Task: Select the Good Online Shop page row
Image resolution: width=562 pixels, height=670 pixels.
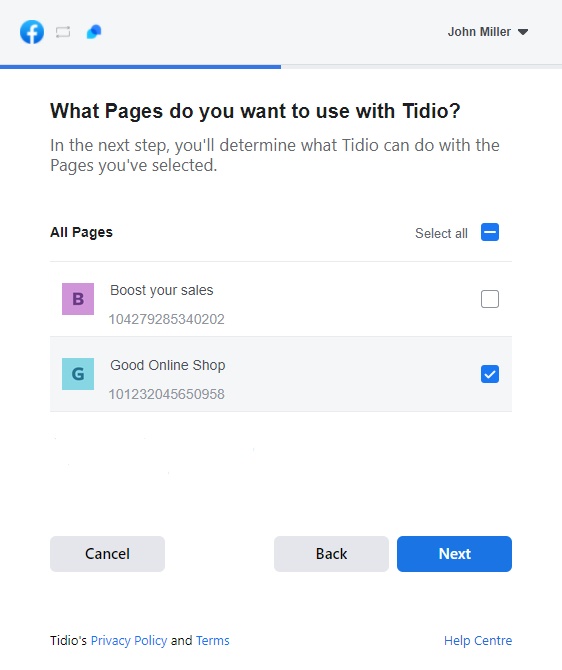Action: coord(281,374)
